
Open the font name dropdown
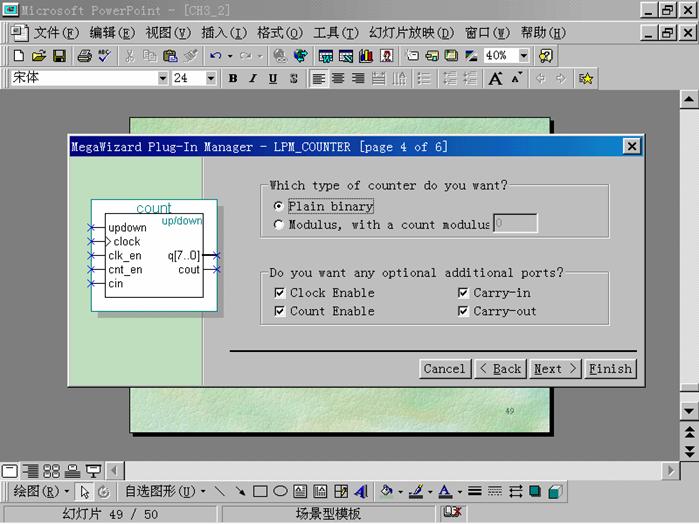tap(163, 78)
